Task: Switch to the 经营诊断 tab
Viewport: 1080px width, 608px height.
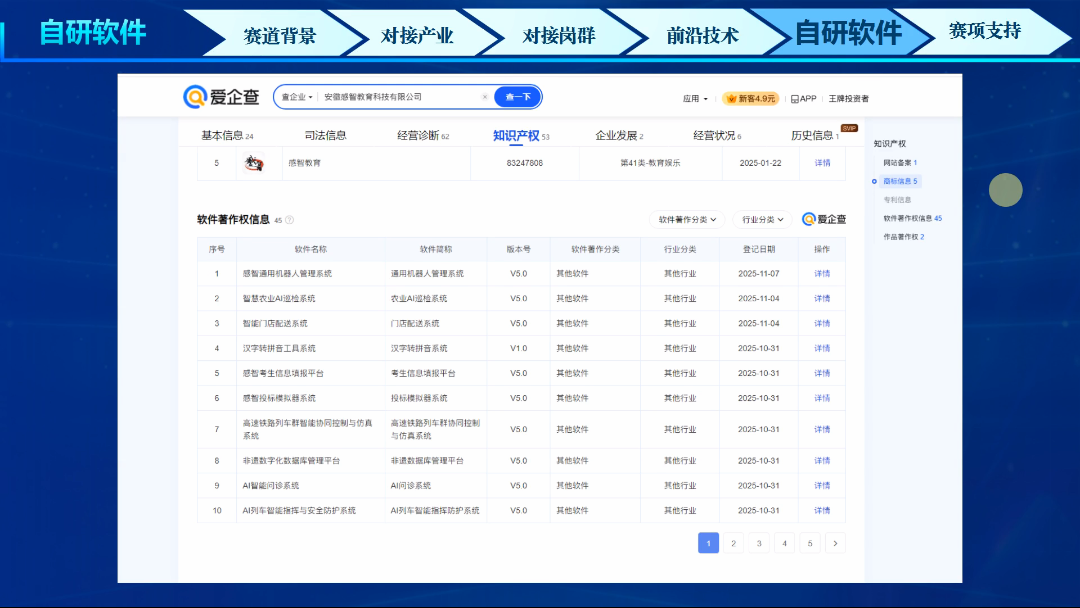Action: 422,135
